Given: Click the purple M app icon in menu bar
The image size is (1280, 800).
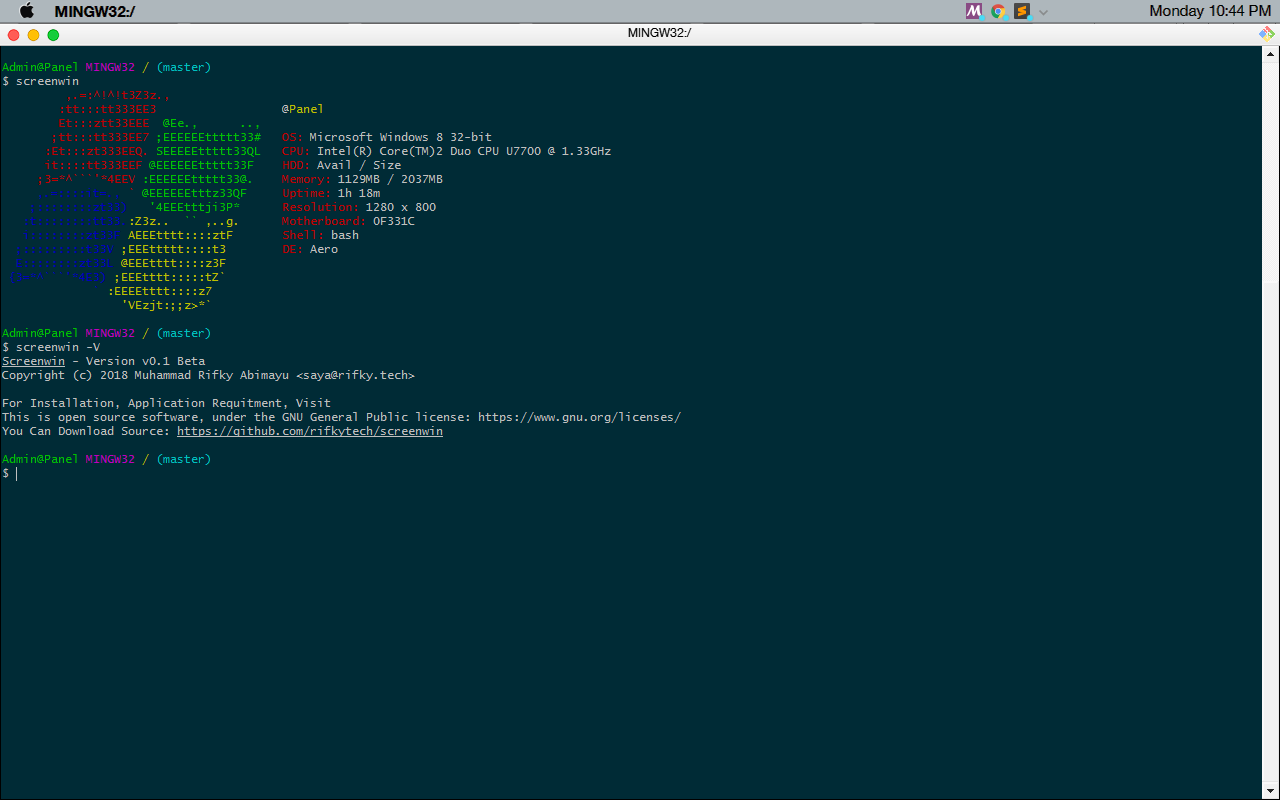Looking at the screenshot, I should [x=973, y=11].
